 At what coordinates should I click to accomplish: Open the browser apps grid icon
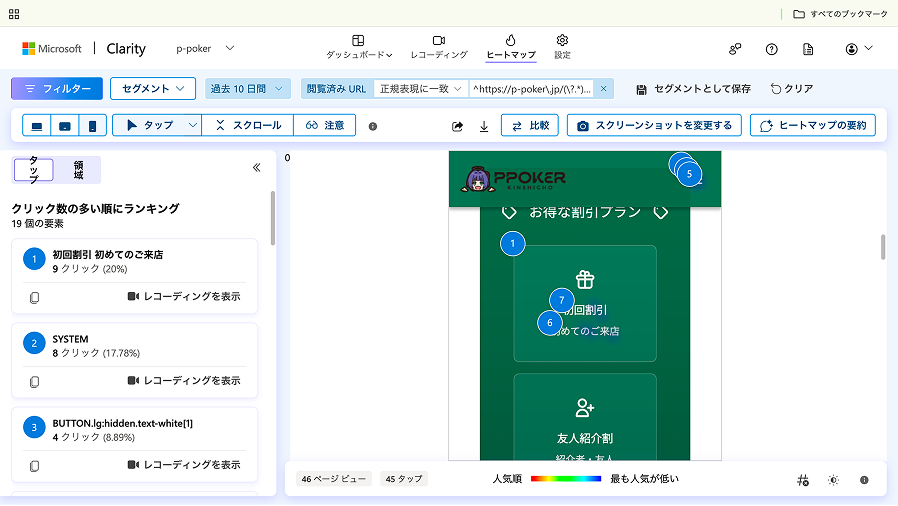coord(14,14)
